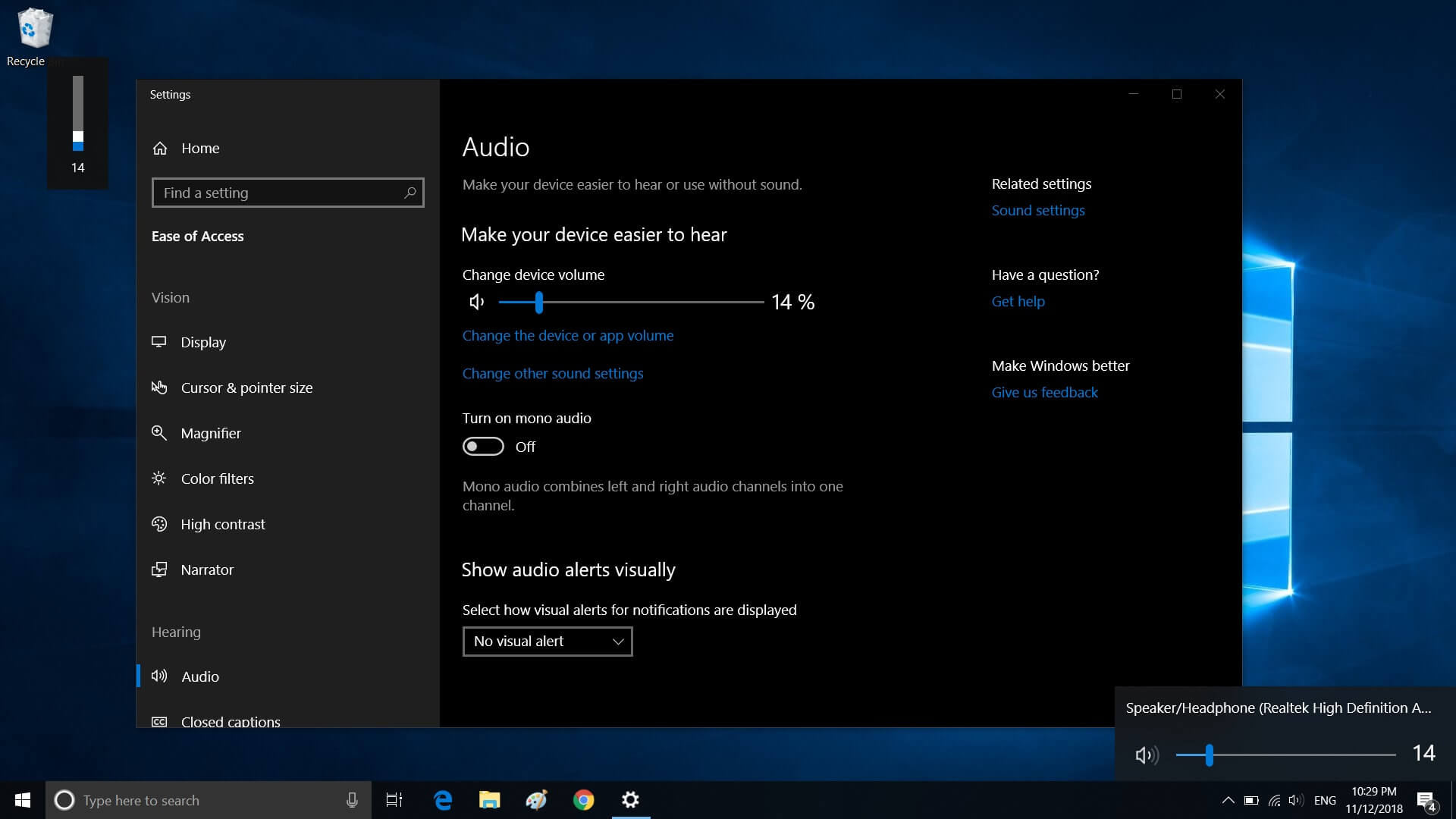The height and width of the screenshot is (819, 1456).
Task: Open the No visual alert dropdown
Action: [x=547, y=641]
